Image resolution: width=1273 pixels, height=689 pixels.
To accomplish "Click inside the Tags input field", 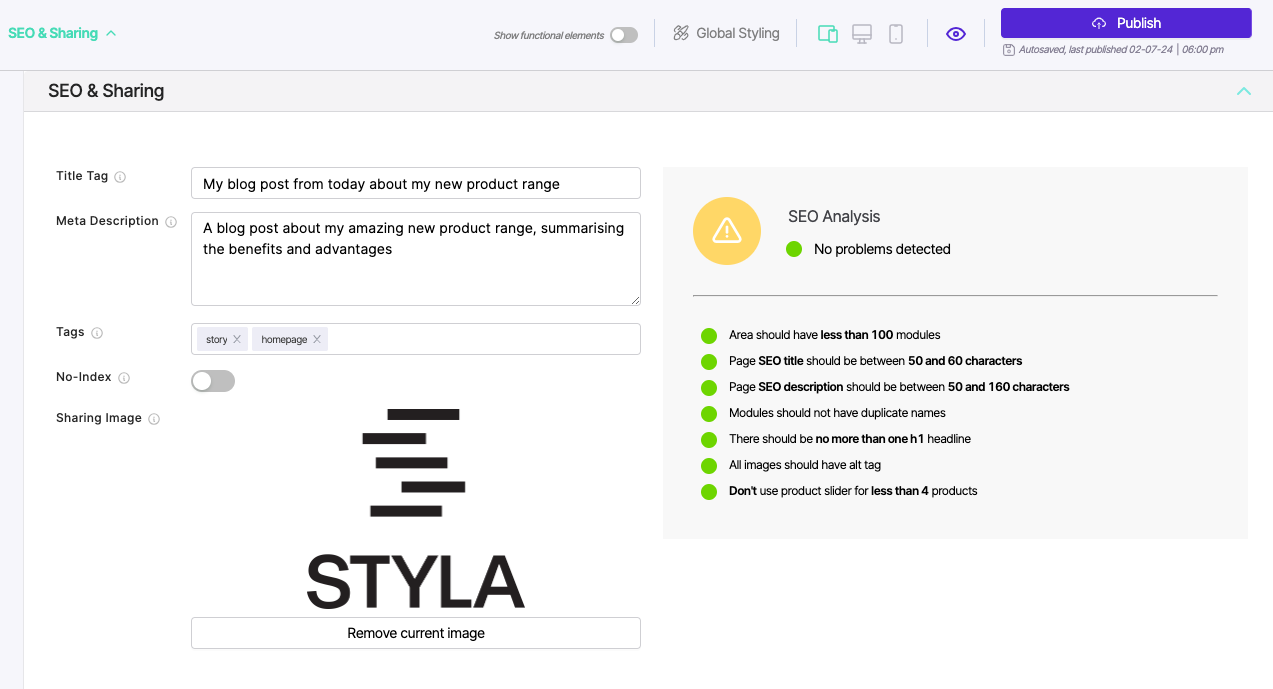I will (416, 339).
